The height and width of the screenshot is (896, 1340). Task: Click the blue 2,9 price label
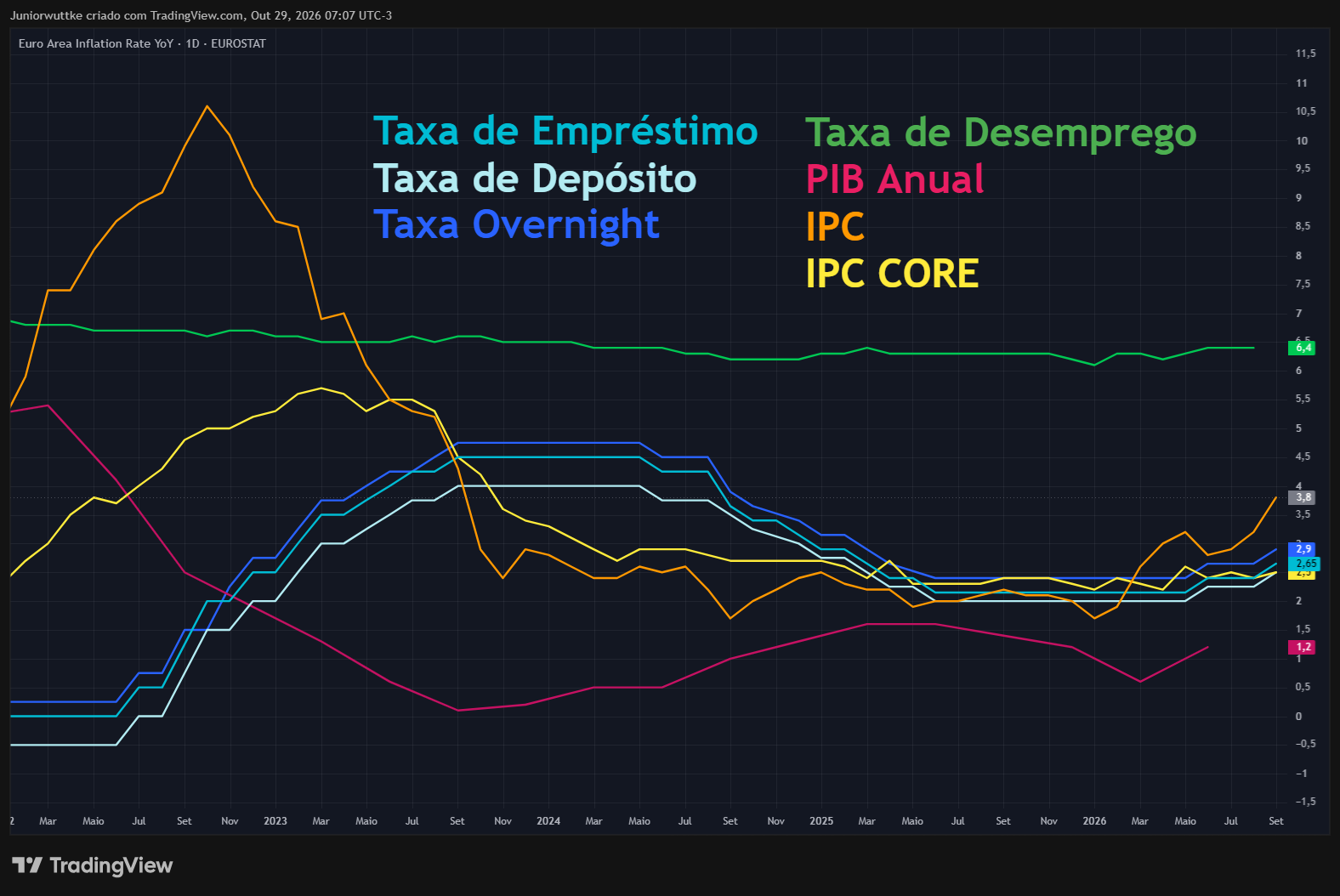(x=1303, y=549)
